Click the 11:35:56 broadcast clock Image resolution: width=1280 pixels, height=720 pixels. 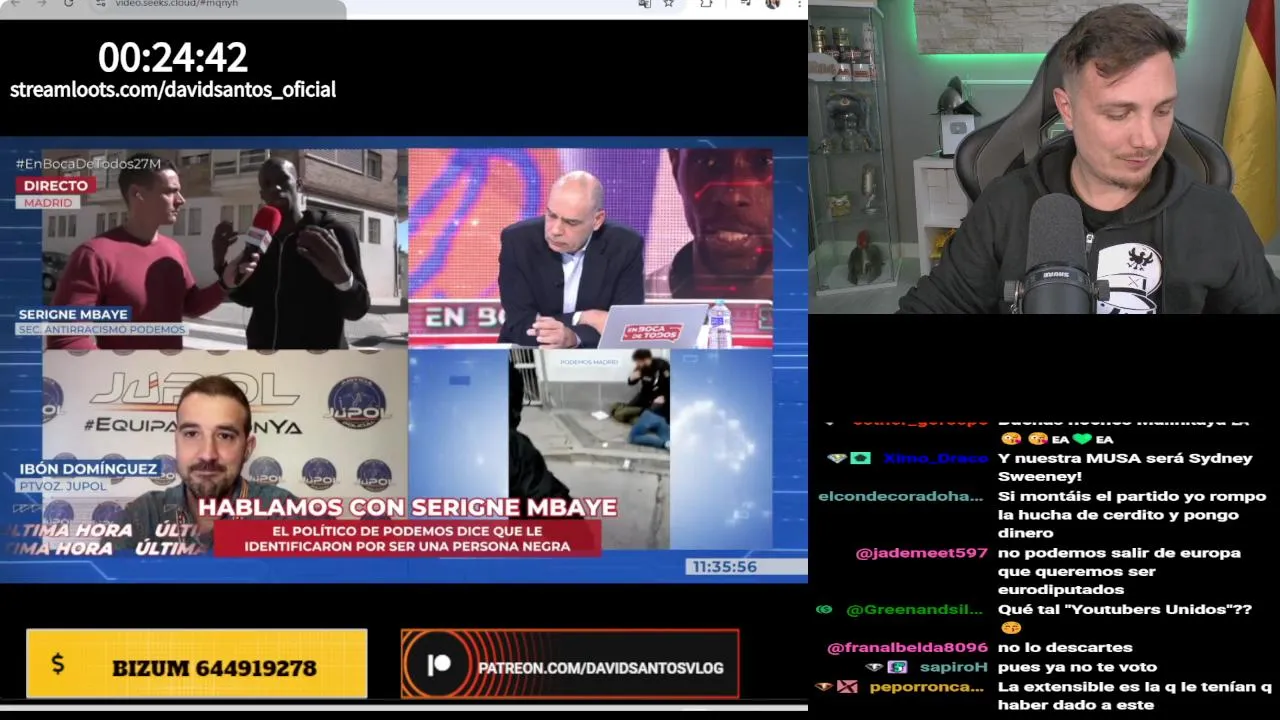[x=725, y=567]
